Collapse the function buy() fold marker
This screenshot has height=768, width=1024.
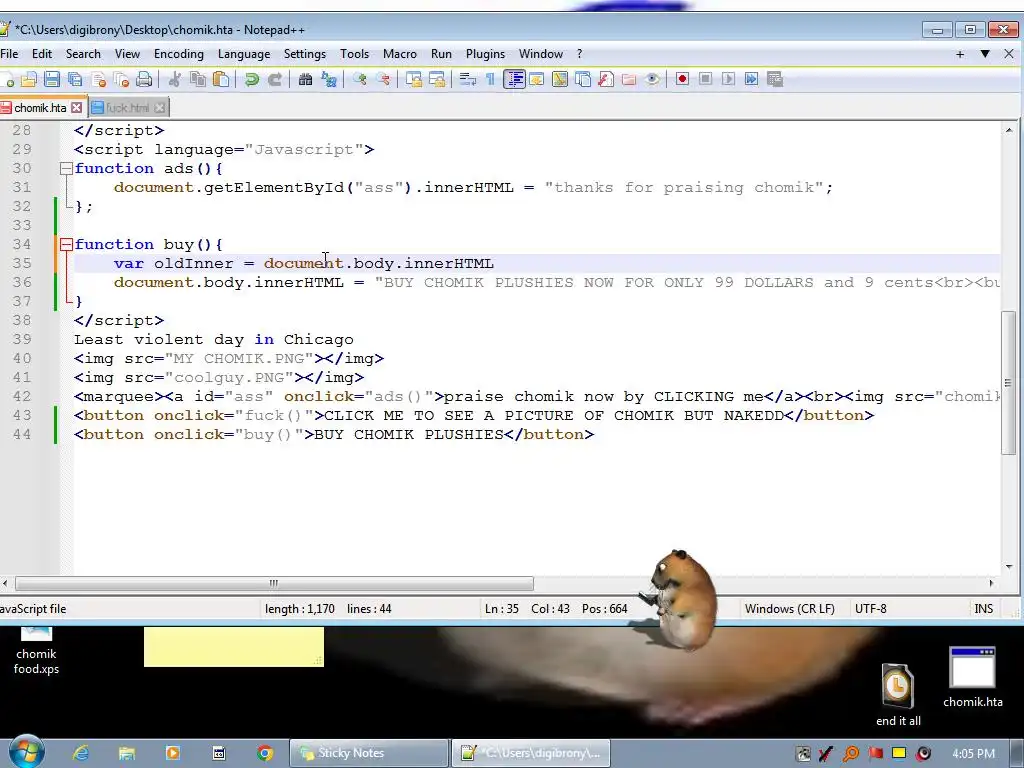pyautogui.click(x=66, y=245)
